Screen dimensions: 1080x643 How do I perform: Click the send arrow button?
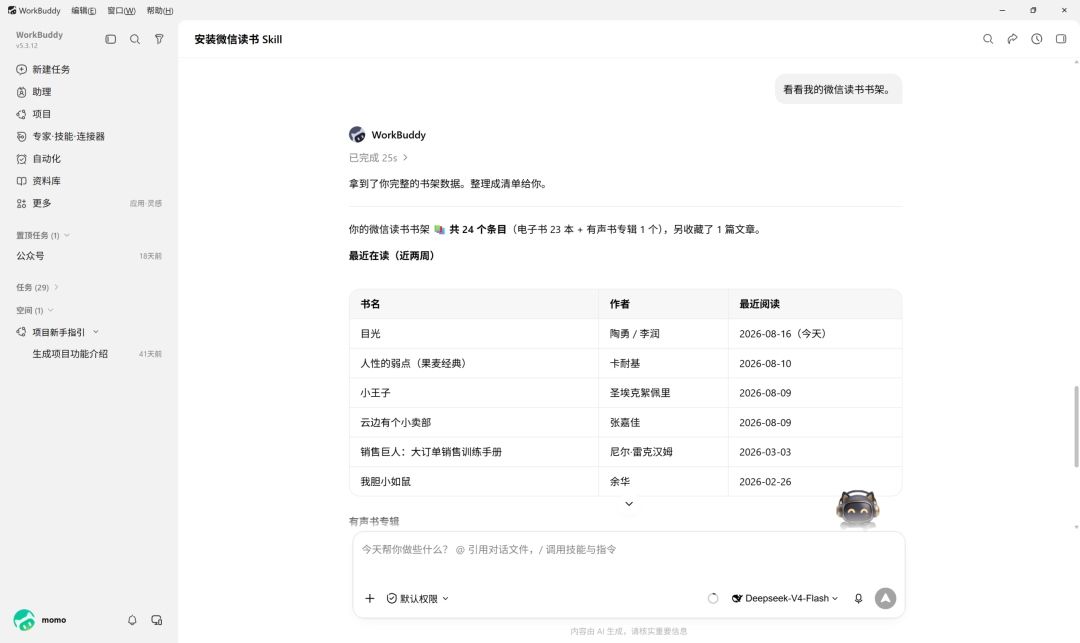pyautogui.click(x=885, y=598)
